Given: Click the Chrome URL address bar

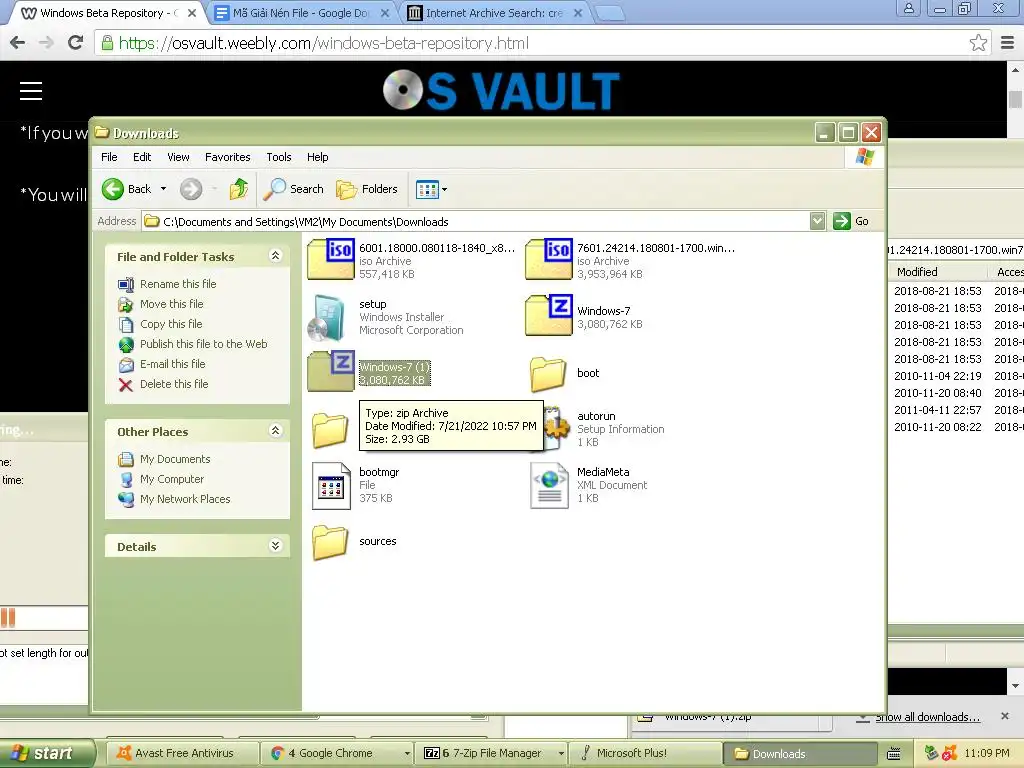Looking at the screenshot, I should [532, 43].
